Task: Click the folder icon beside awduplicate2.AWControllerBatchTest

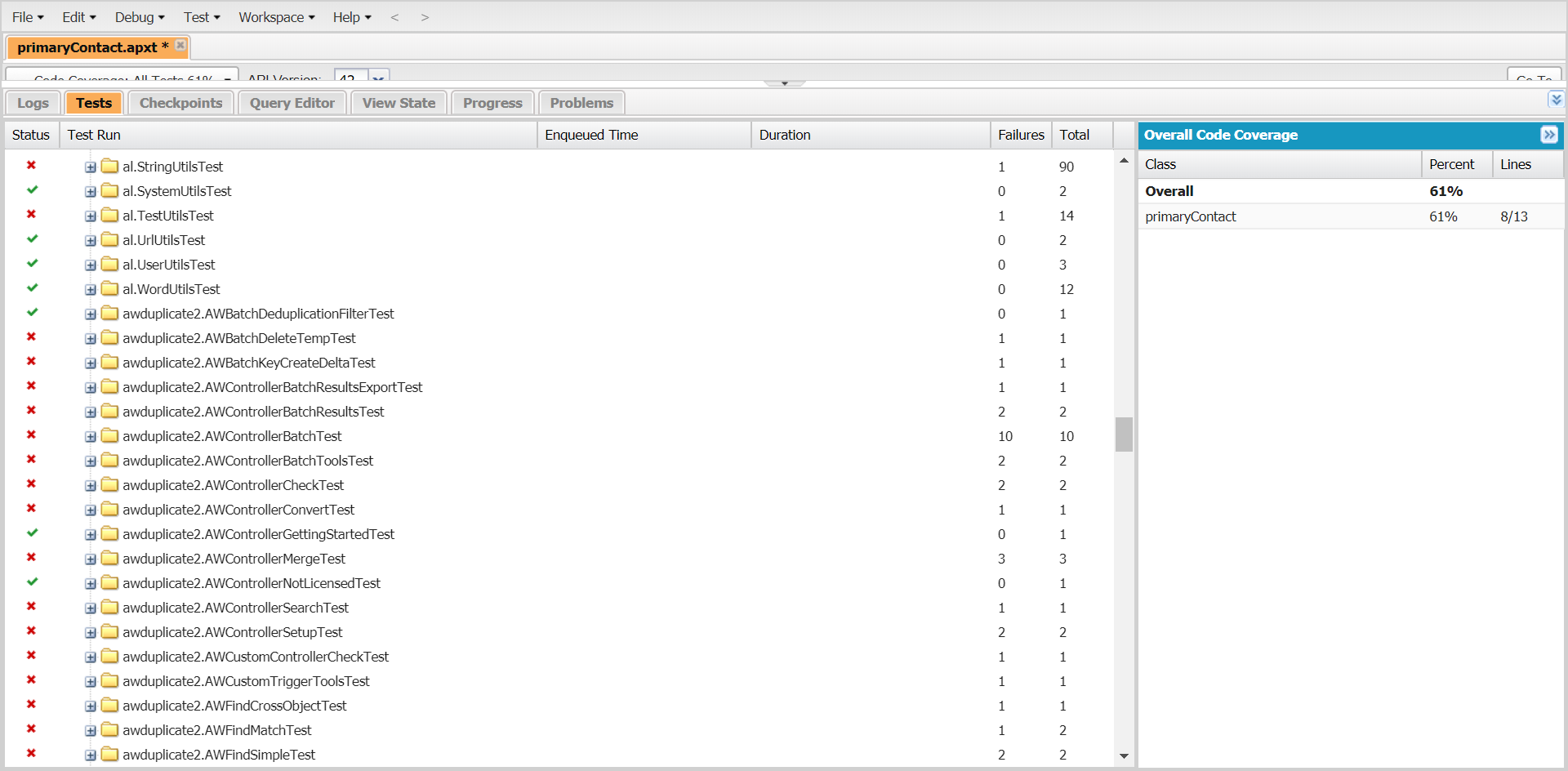Action: 109,436
